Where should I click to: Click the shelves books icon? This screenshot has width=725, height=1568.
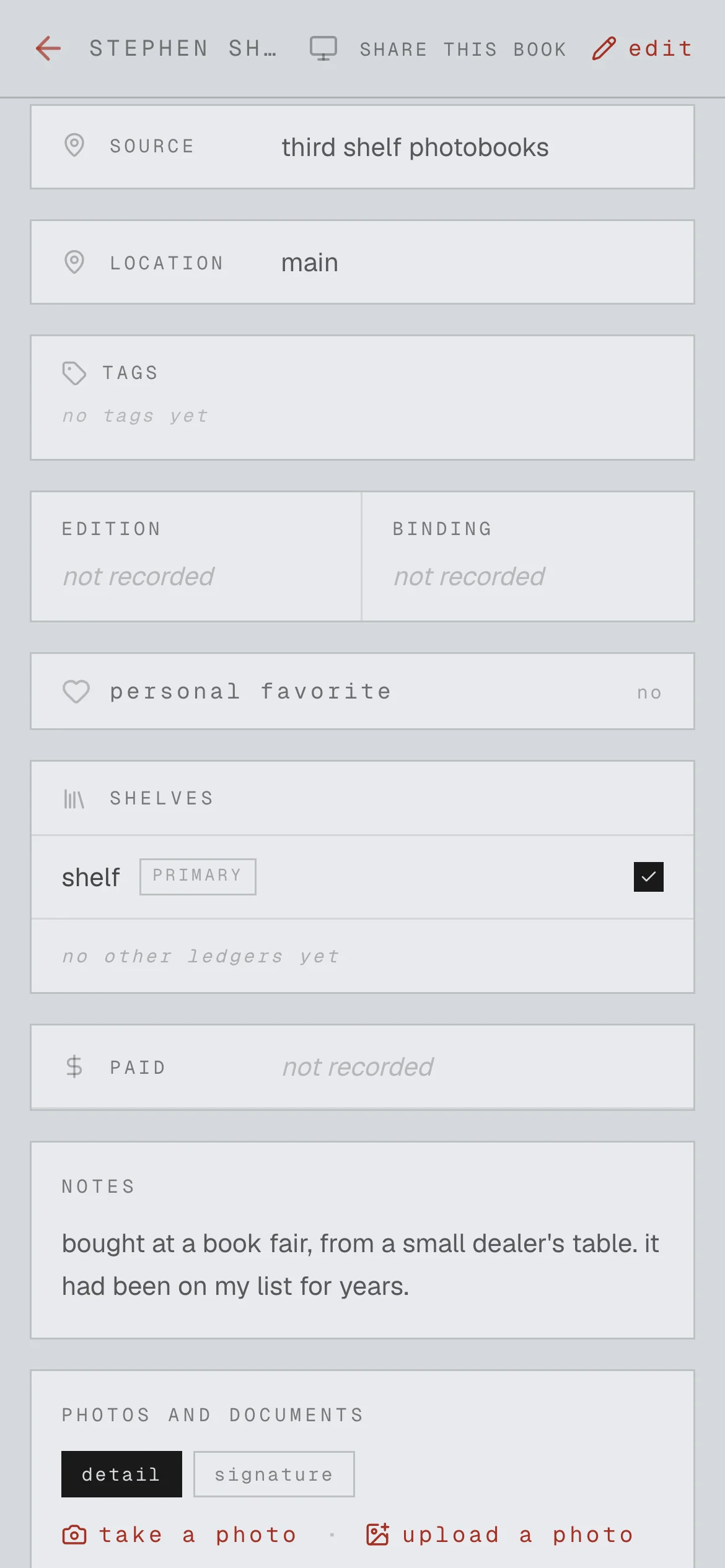coord(74,799)
